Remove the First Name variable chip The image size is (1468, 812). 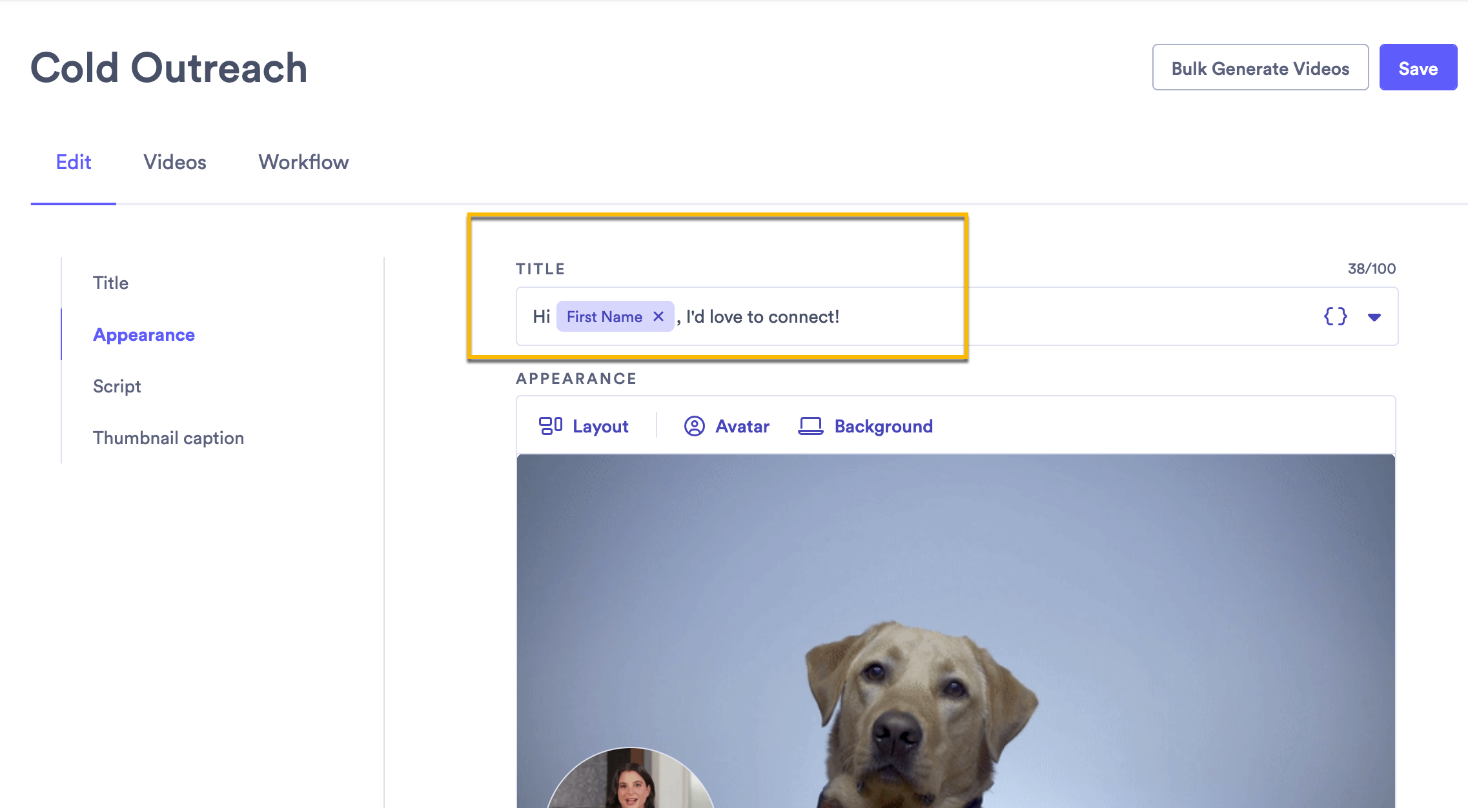pyautogui.click(x=659, y=316)
